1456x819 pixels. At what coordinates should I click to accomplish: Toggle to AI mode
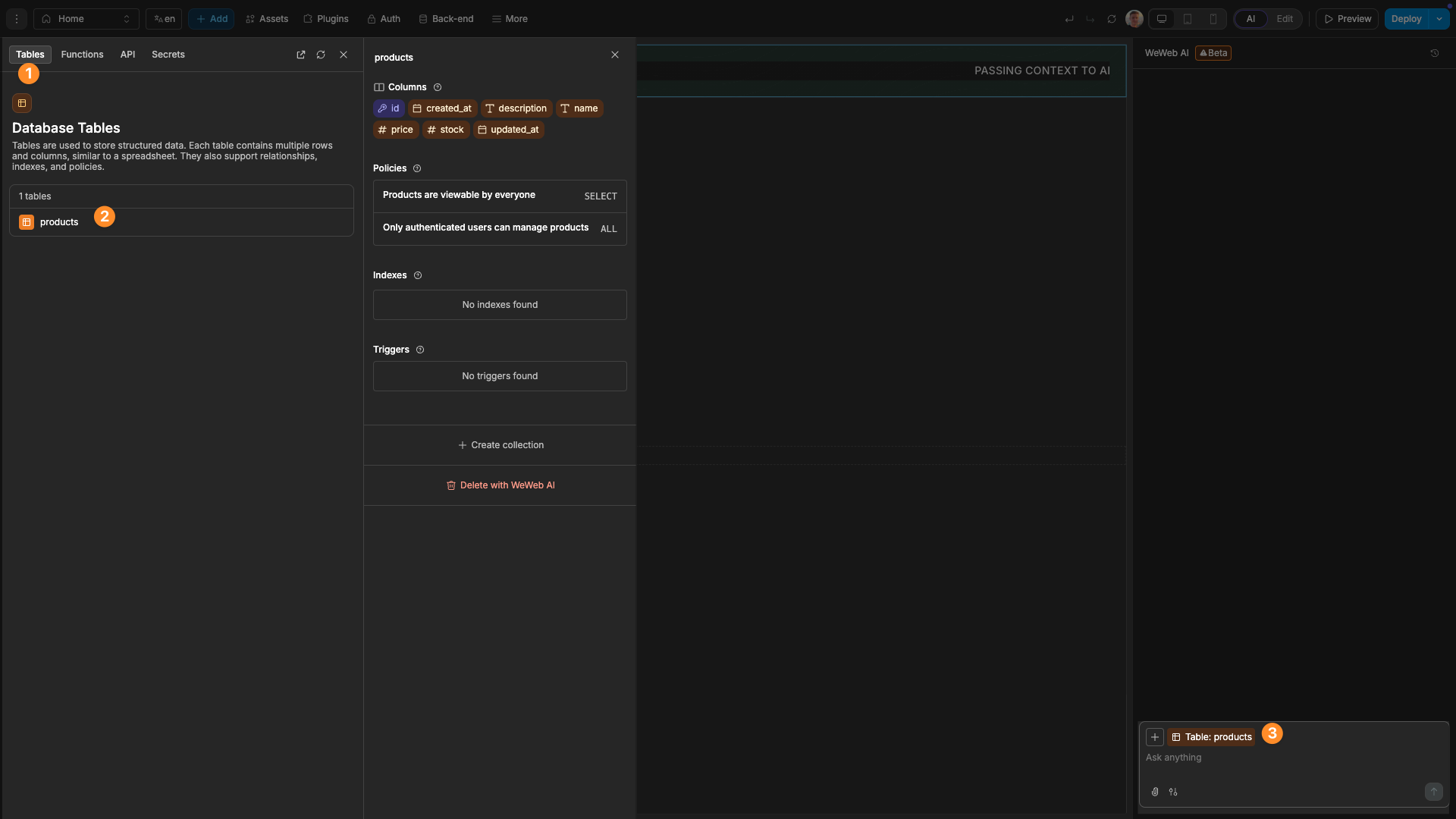point(1251,19)
